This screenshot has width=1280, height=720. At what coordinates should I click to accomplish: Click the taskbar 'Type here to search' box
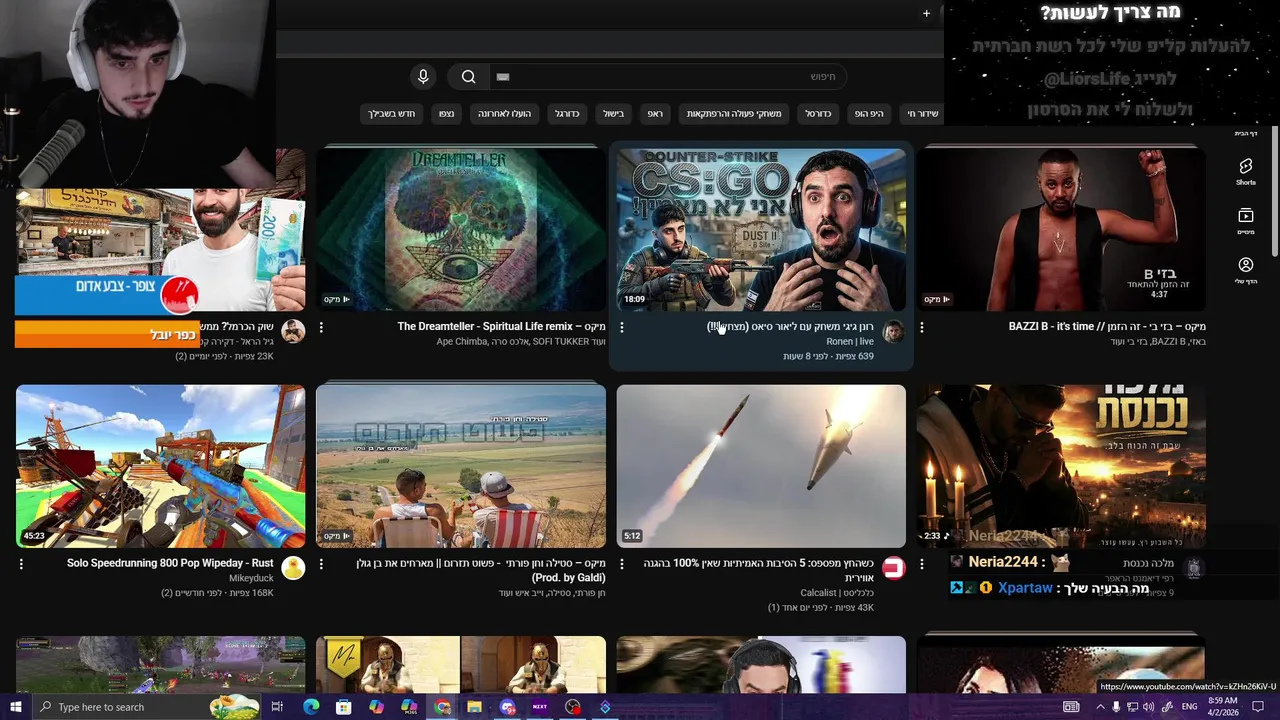145,707
